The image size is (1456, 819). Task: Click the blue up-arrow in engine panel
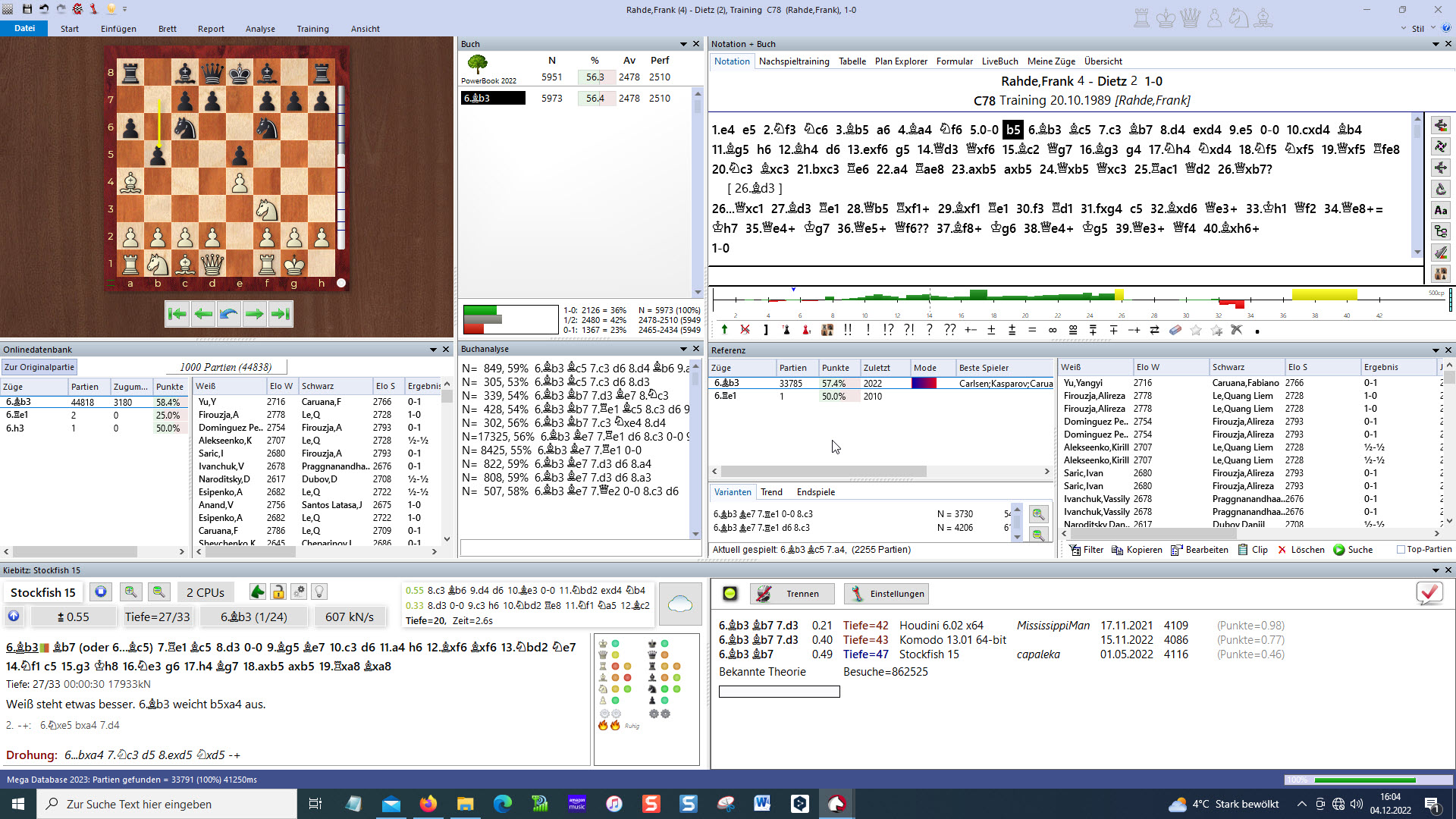[x=14, y=617]
